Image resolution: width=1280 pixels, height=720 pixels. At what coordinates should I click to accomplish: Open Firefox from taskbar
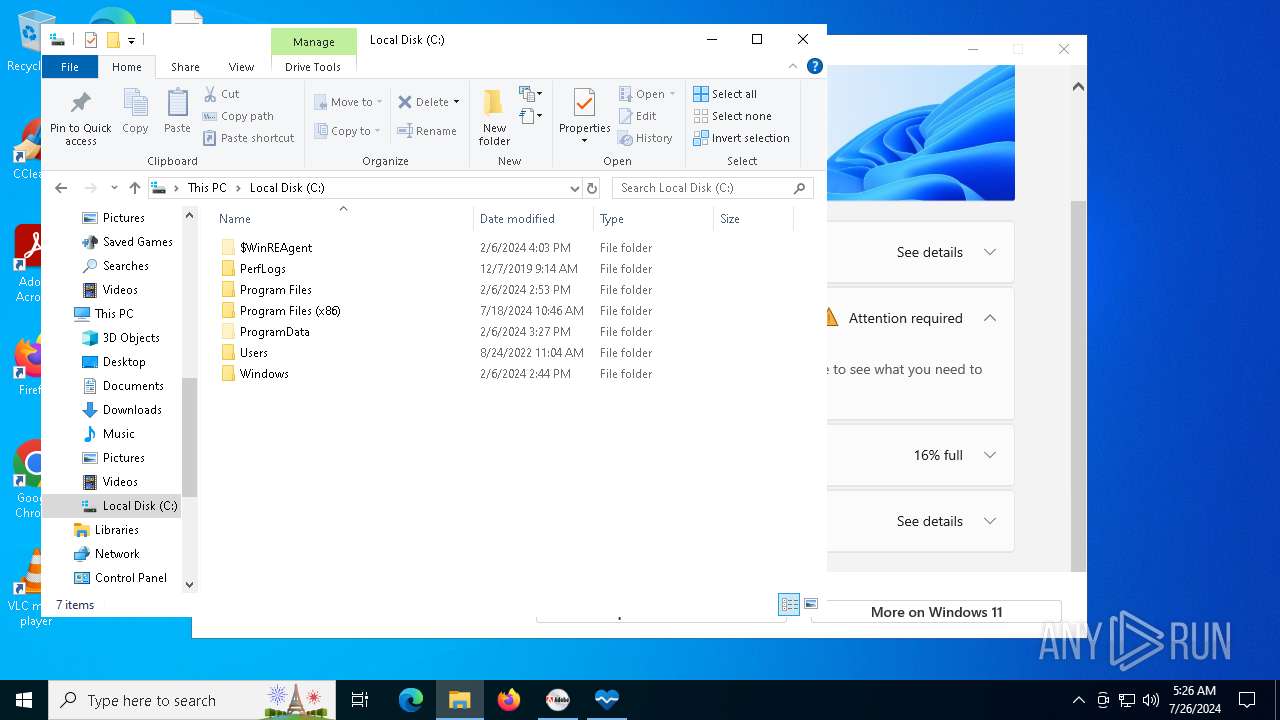509,700
